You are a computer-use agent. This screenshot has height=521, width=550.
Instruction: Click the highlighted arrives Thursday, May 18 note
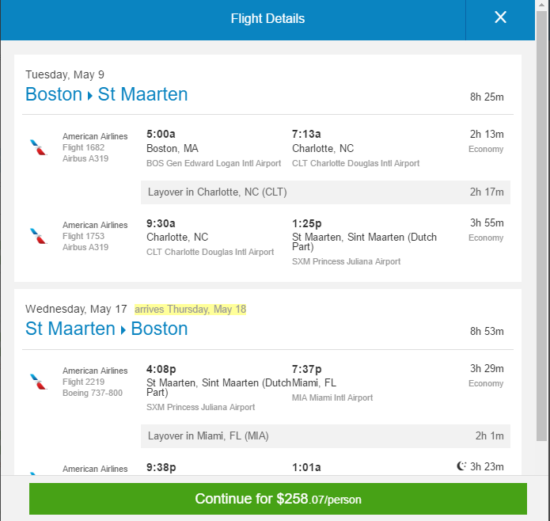tap(190, 309)
